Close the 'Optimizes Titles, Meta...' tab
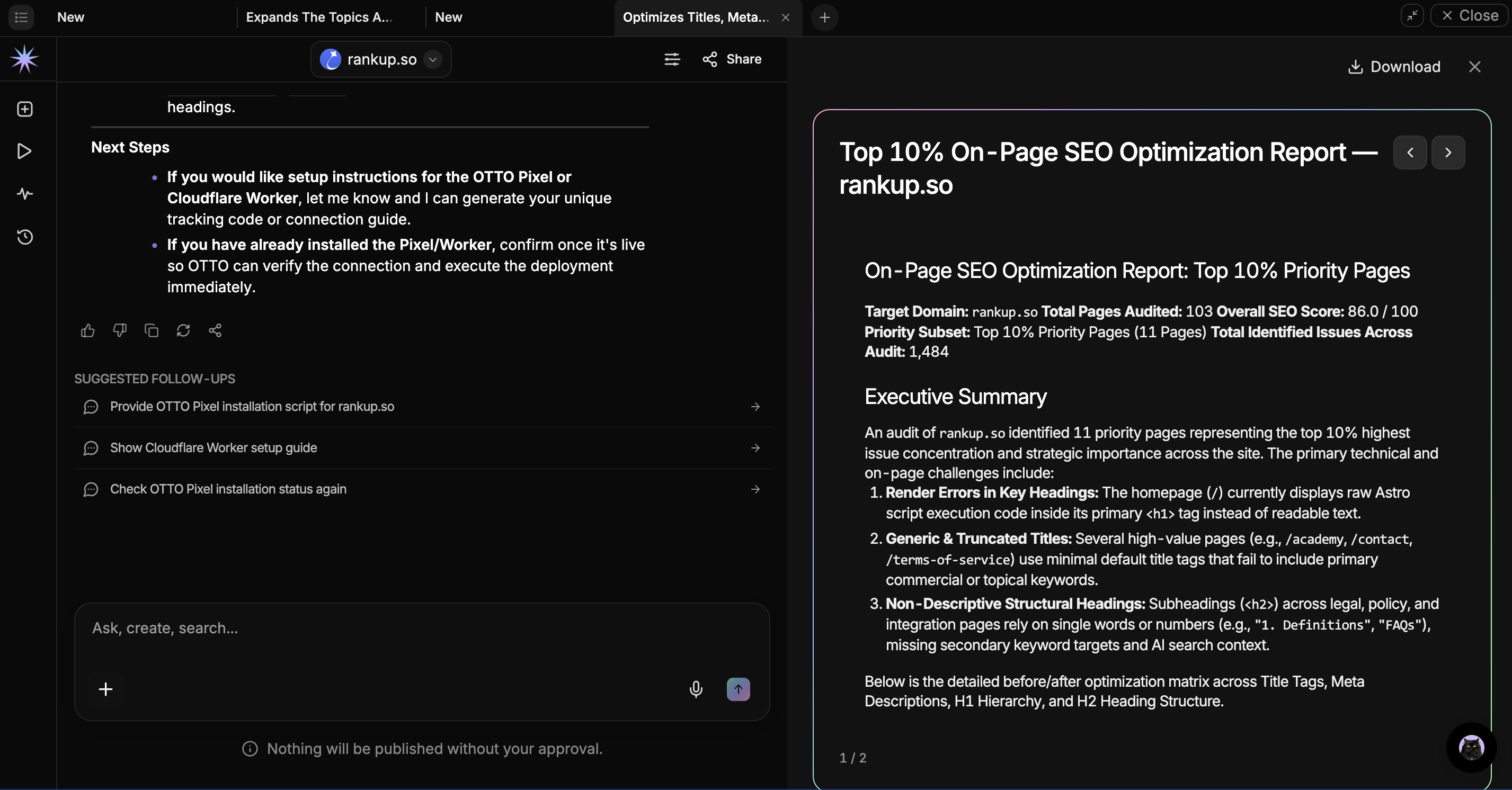Viewport: 1512px width, 790px height. pos(785,17)
